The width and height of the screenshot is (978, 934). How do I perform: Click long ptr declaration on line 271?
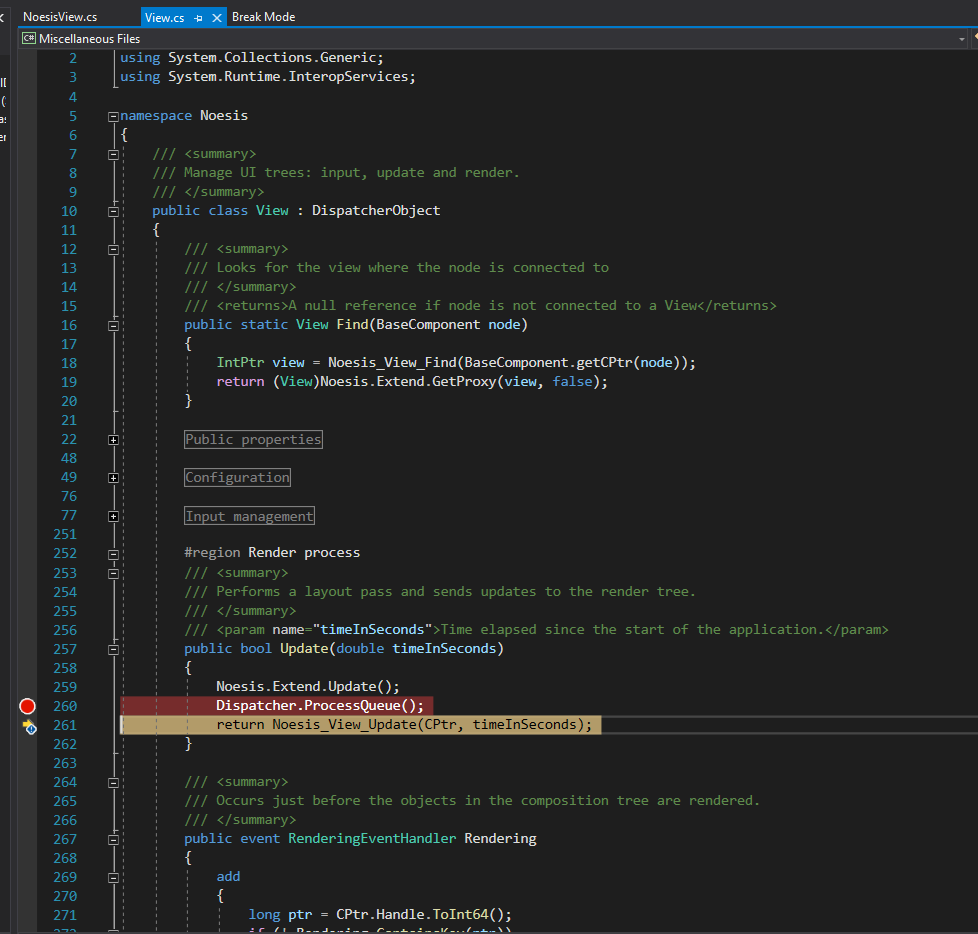[x=380, y=914]
